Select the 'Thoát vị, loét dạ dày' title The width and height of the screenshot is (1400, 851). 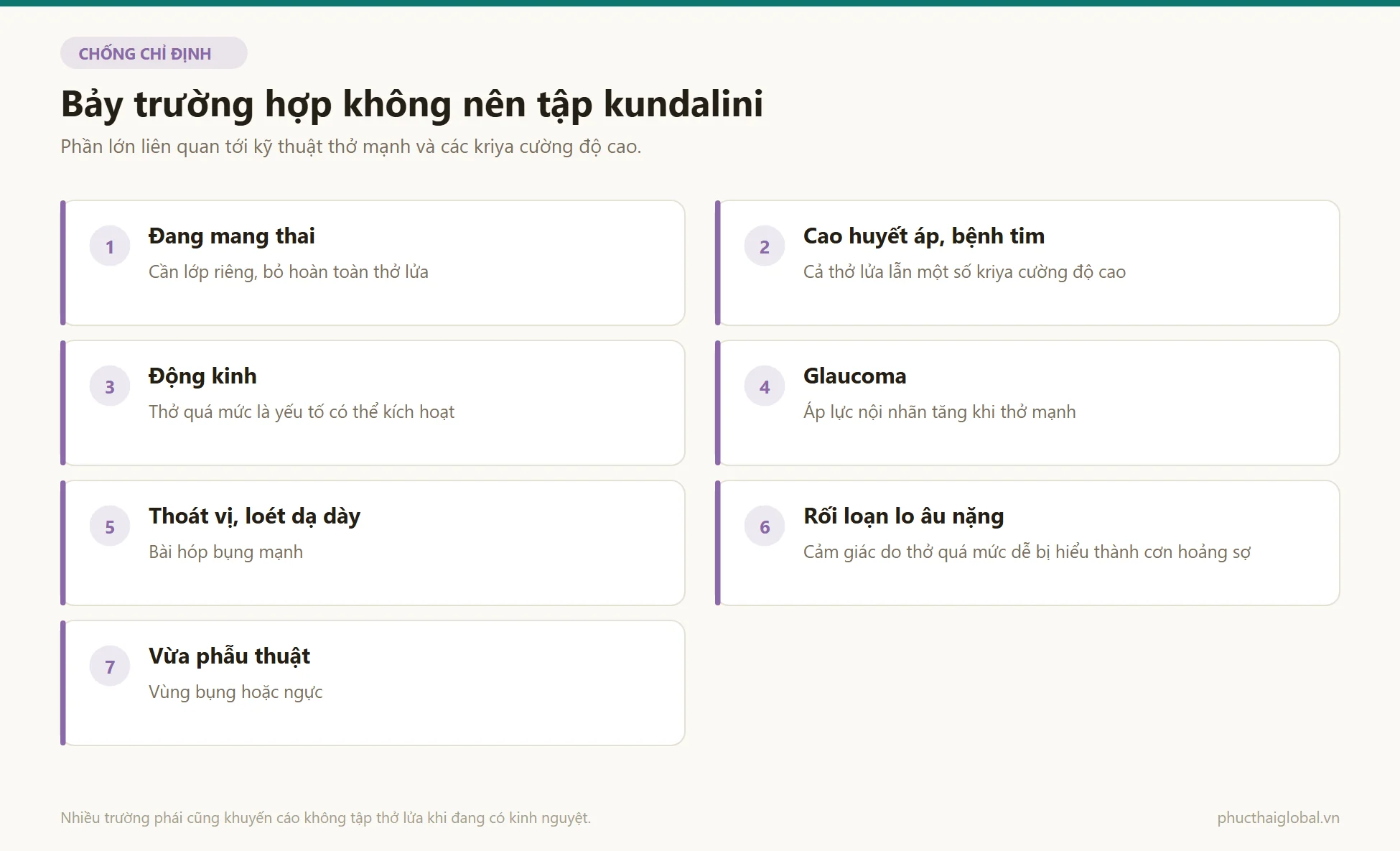tap(254, 516)
